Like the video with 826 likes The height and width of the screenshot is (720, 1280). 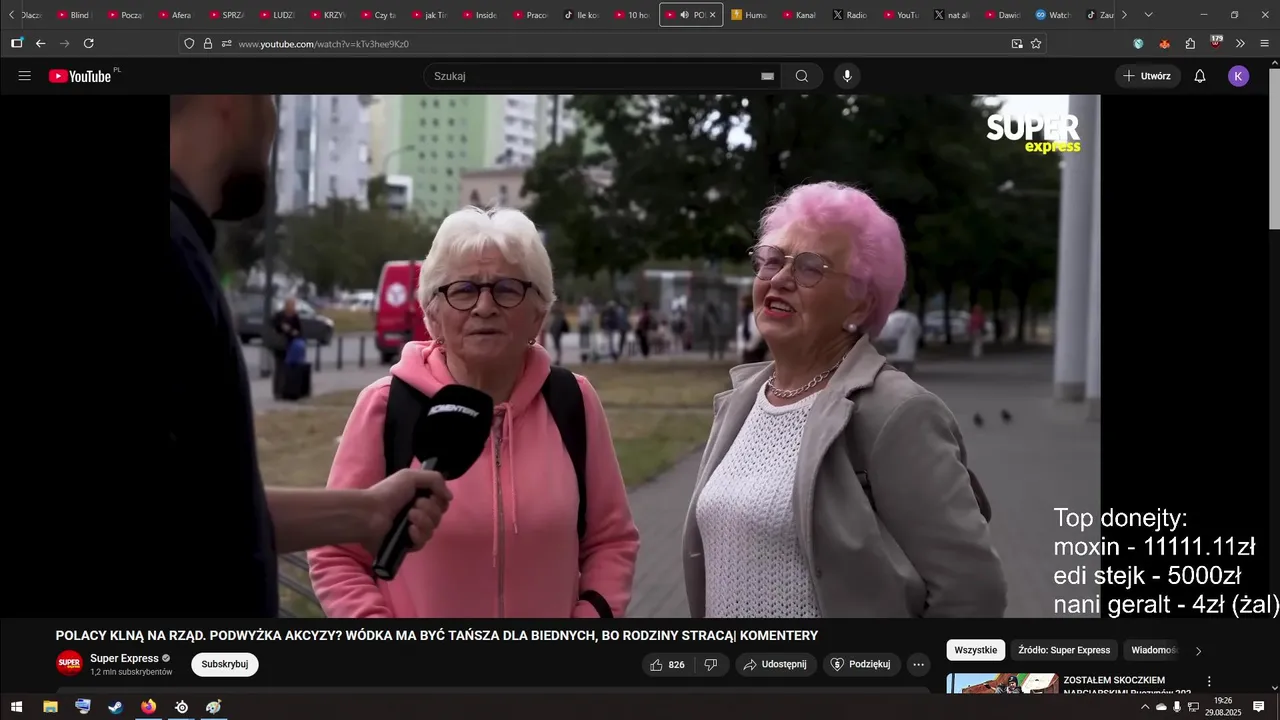667,664
